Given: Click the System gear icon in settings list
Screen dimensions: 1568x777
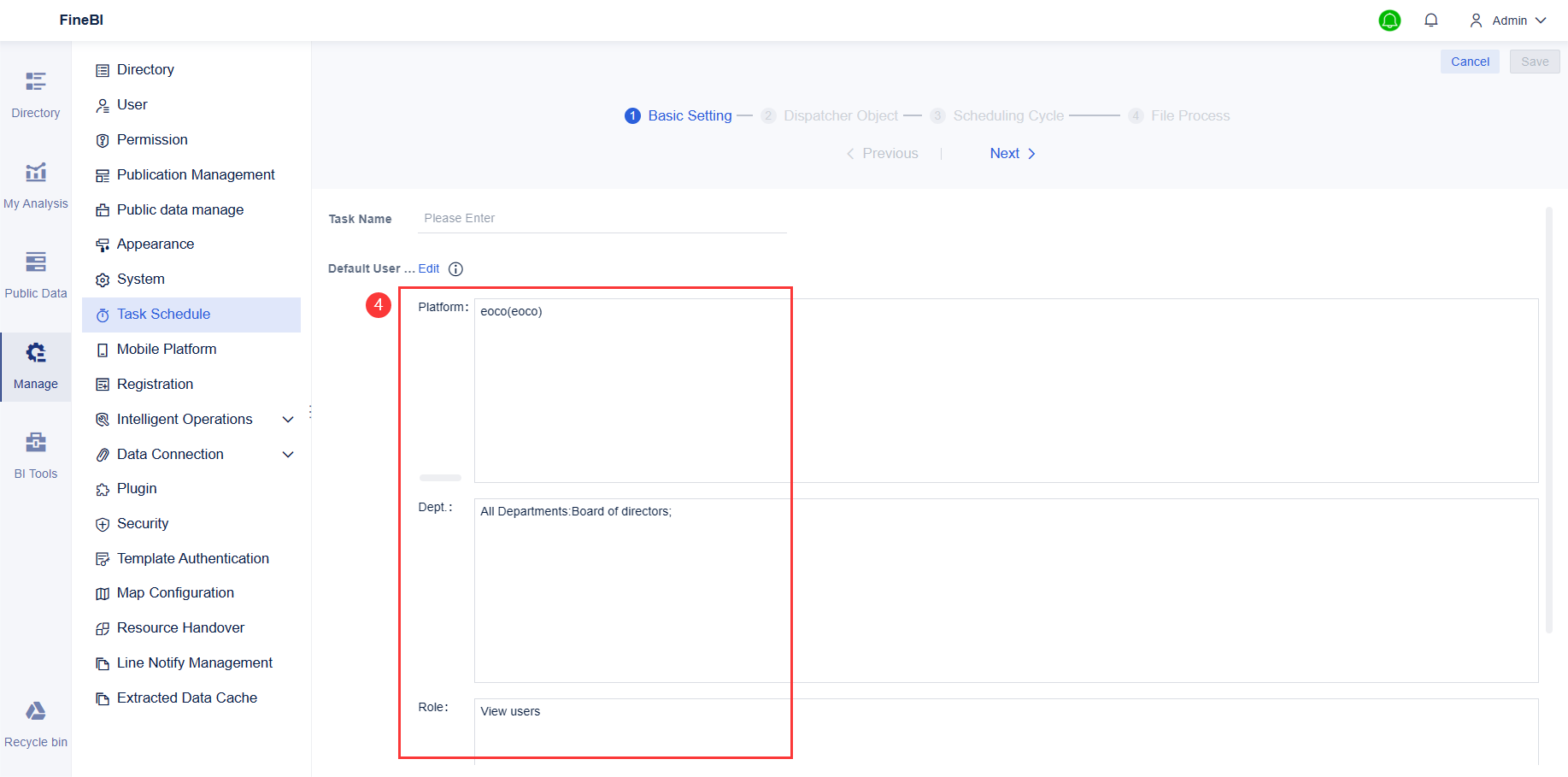Looking at the screenshot, I should tap(103, 279).
